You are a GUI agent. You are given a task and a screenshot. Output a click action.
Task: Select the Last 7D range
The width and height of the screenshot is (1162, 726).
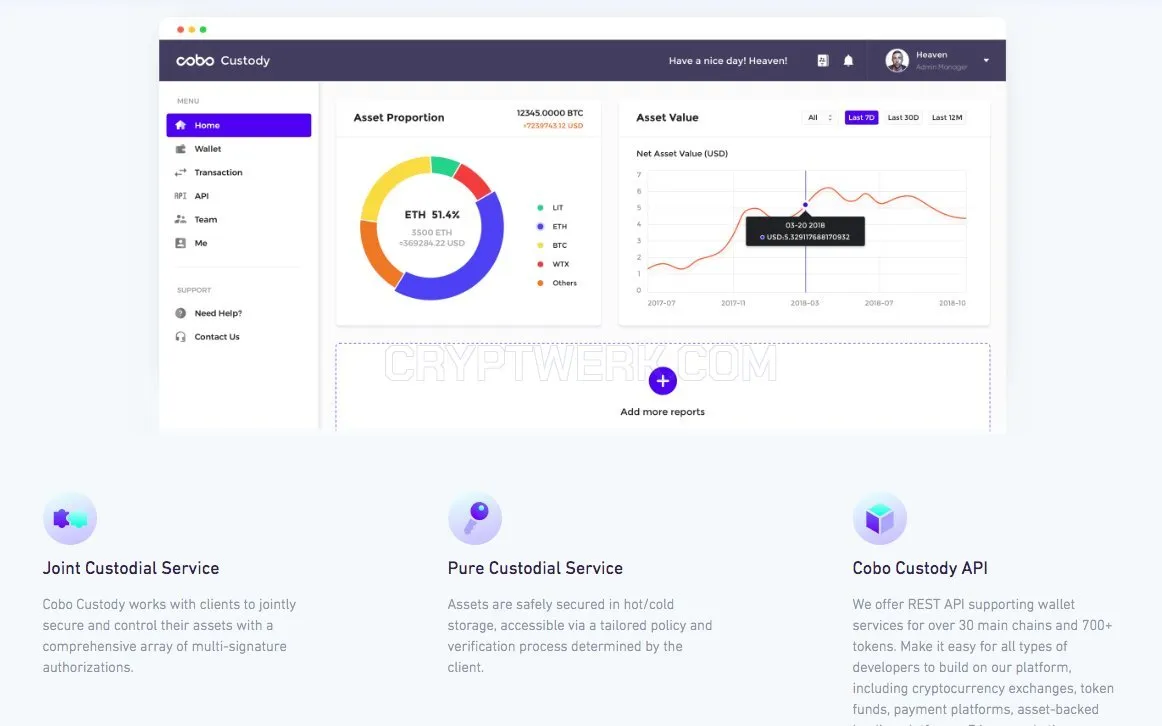[861, 118]
